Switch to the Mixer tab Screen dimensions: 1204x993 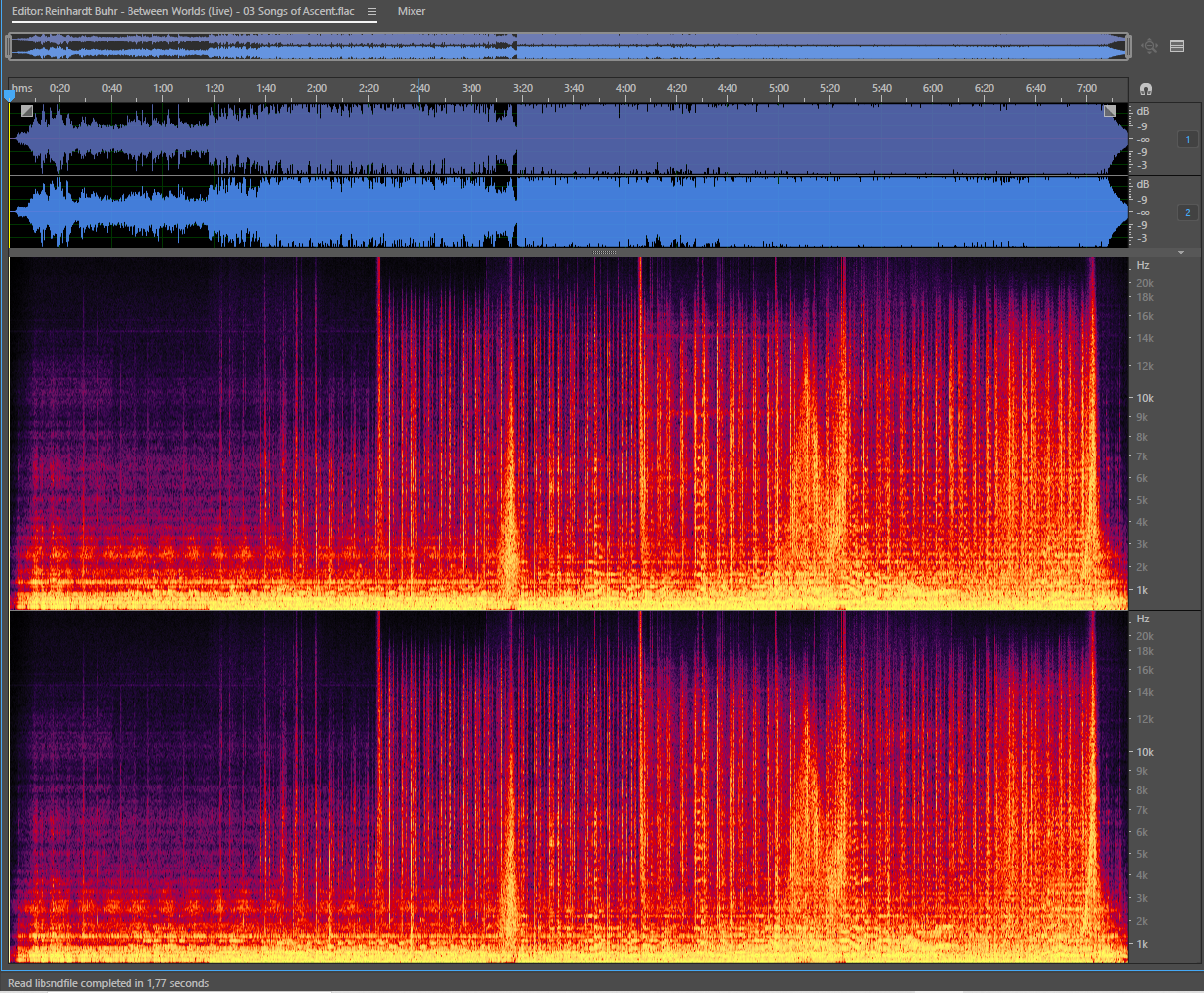(411, 11)
